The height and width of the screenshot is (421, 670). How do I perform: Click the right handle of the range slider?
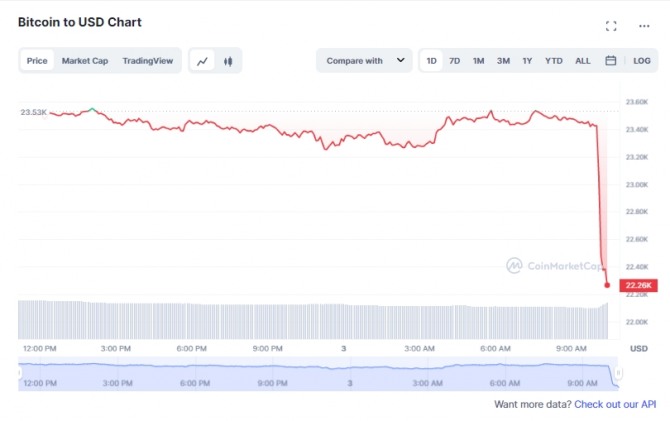click(619, 372)
